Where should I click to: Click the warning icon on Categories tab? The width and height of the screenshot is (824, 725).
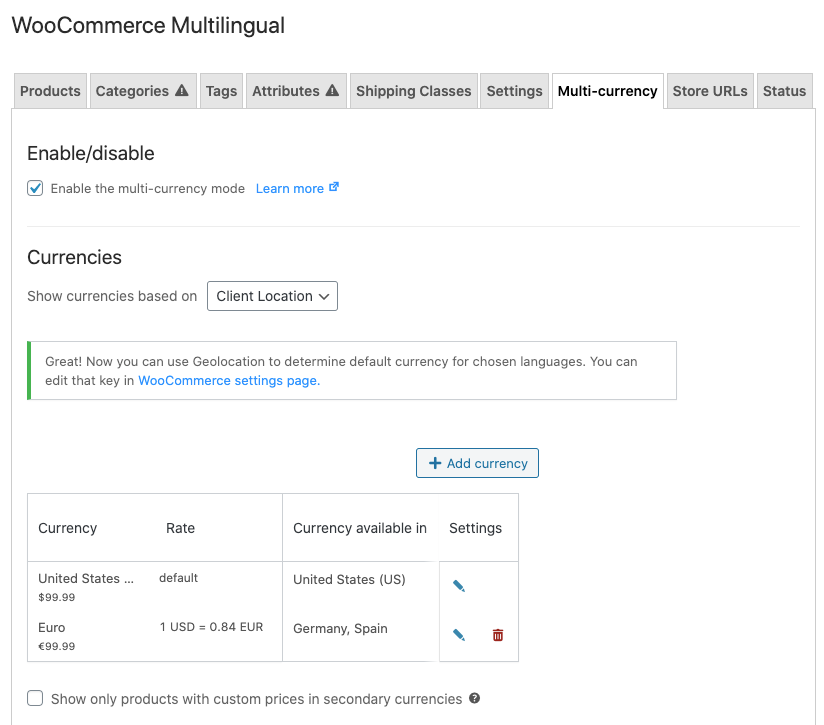[x=182, y=91]
